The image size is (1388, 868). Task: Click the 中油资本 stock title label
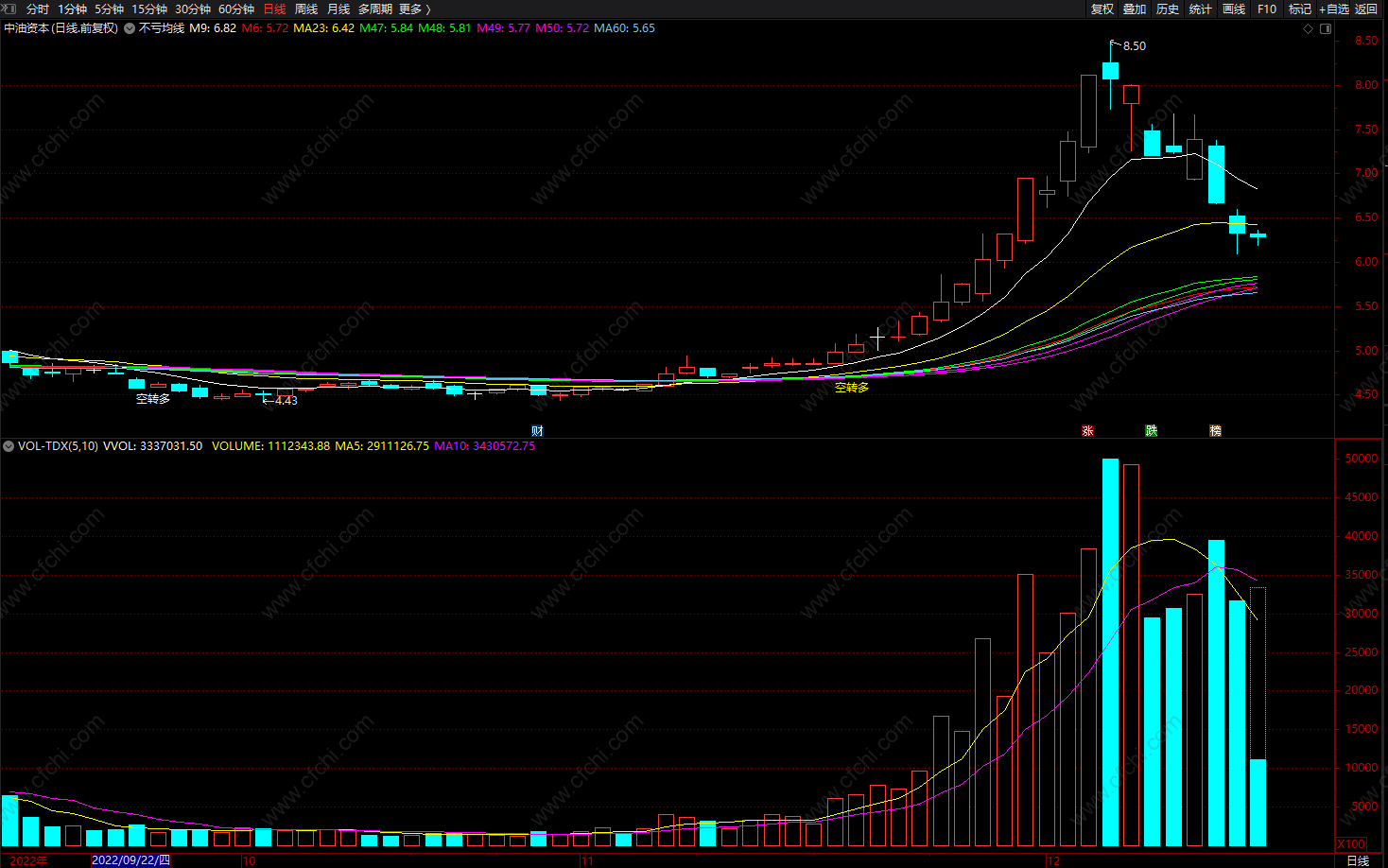point(61,28)
